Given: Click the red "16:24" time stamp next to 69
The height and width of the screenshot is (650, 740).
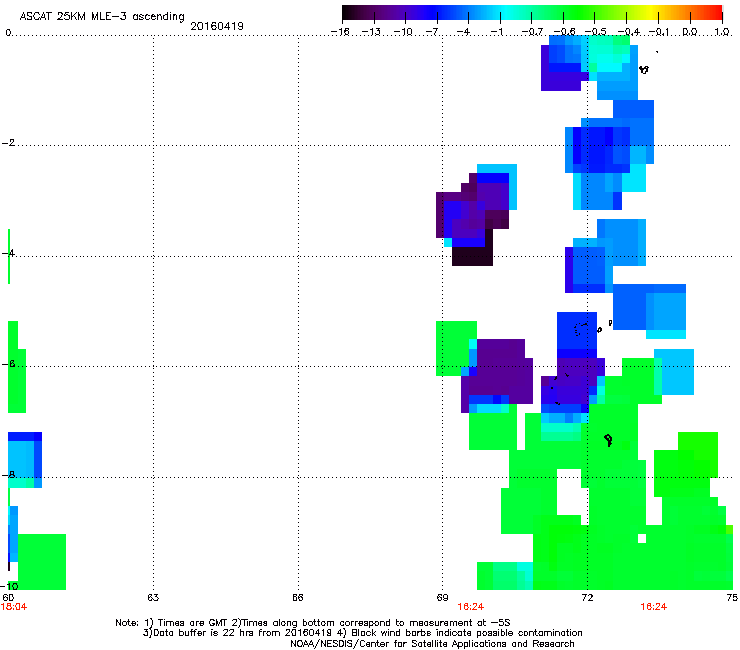Looking at the screenshot, I should pyautogui.click(x=471, y=607).
